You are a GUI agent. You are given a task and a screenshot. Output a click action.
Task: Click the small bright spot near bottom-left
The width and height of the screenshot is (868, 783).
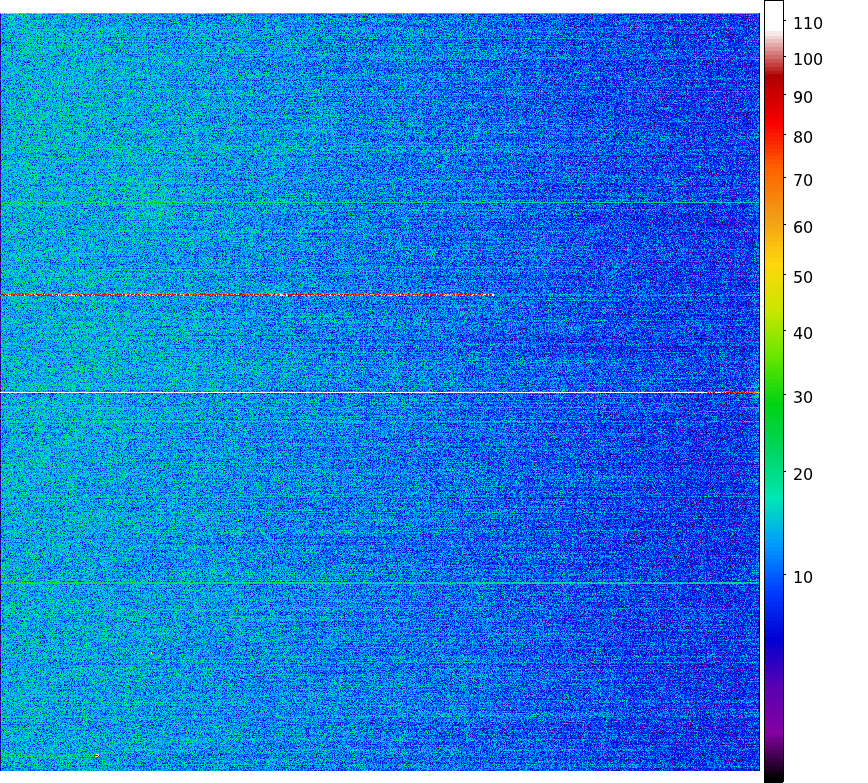click(x=97, y=755)
